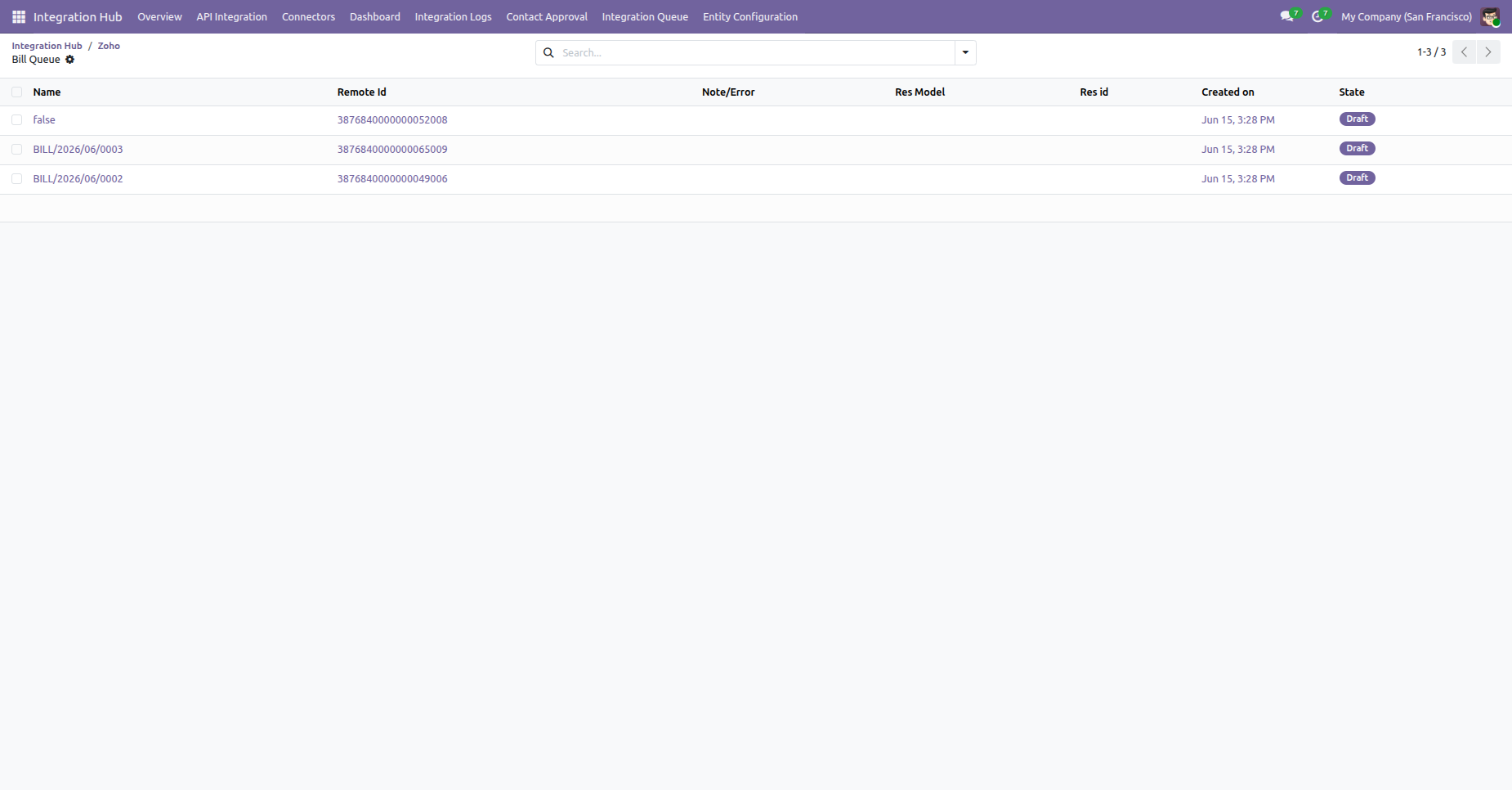This screenshot has height=790, width=1512.
Task: Go to next page of records
Action: point(1488,52)
